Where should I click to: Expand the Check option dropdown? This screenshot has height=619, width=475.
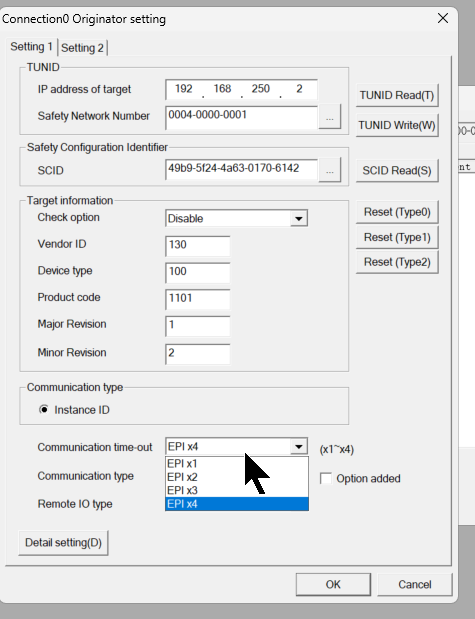tap(299, 218)
